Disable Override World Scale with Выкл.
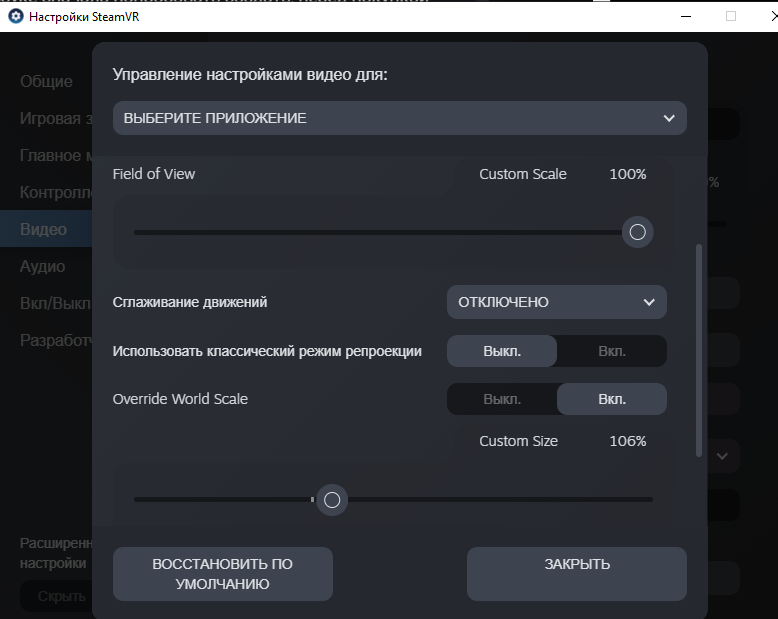 click(502, 399)
